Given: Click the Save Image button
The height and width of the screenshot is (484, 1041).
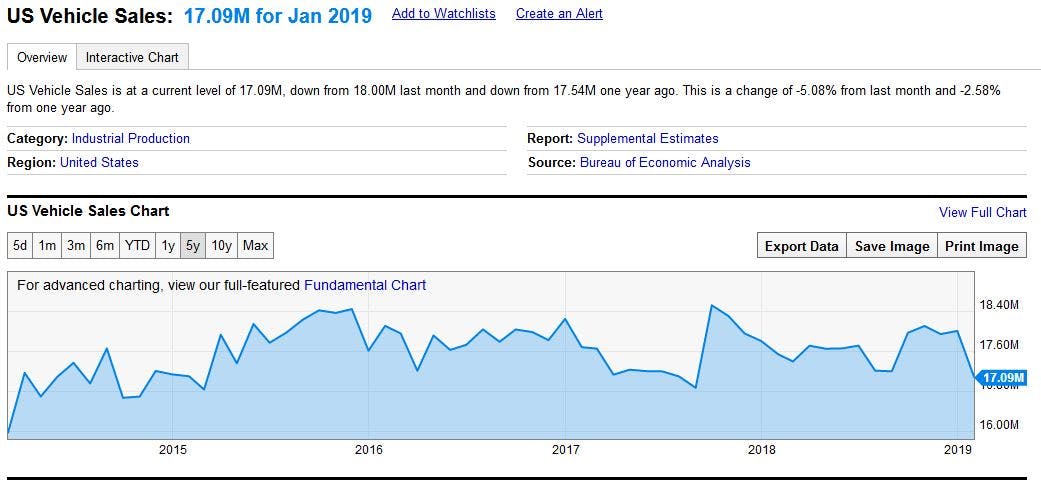Looking at the screenshot, I should [x=892, y=246].
